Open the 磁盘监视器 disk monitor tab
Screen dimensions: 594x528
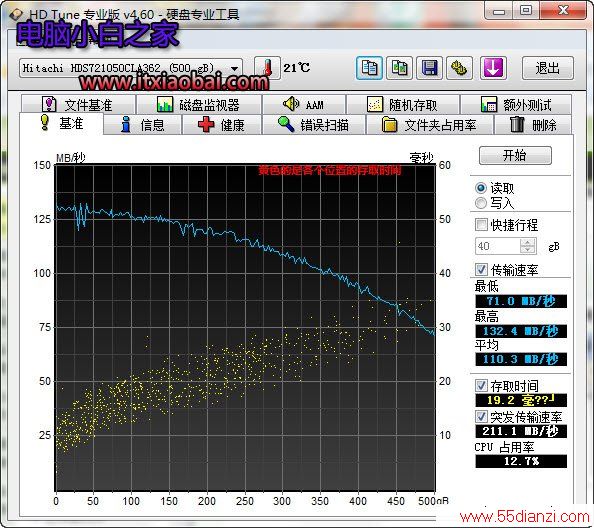199,105
